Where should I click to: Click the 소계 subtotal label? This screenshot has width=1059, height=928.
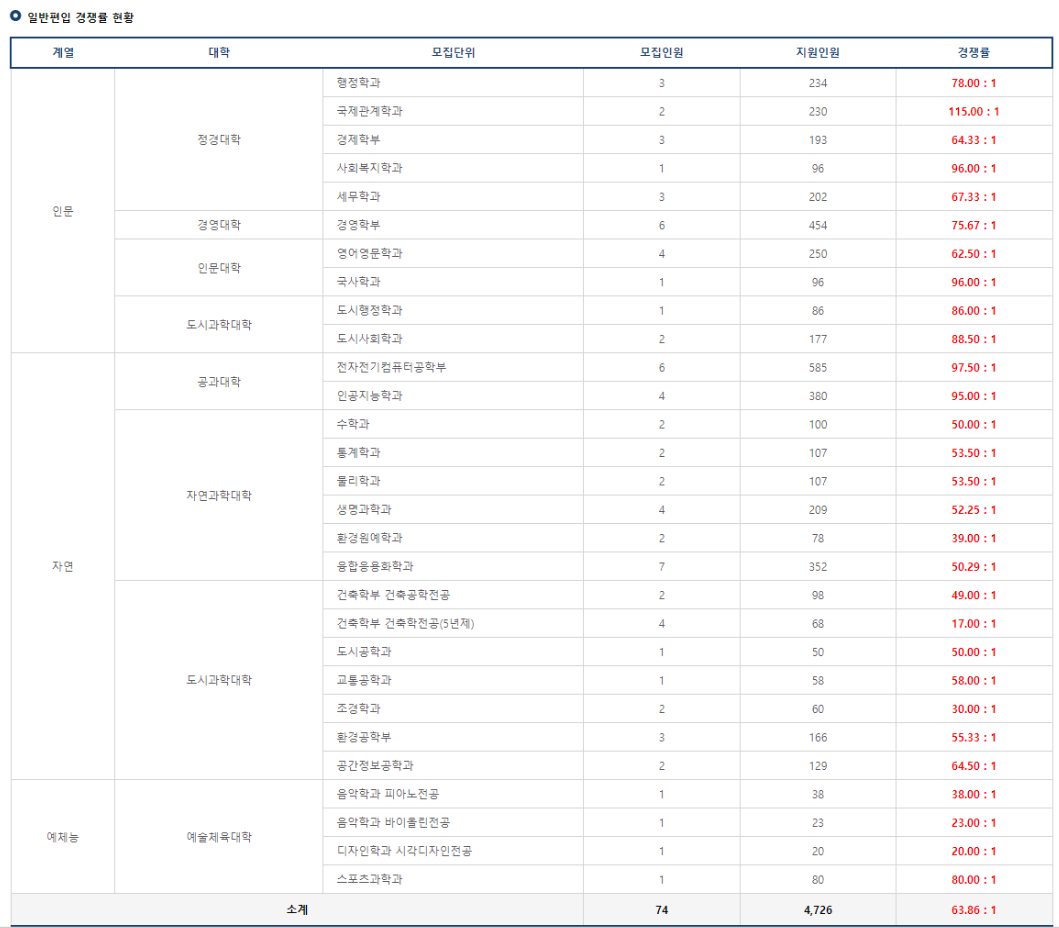click(296, 910)
